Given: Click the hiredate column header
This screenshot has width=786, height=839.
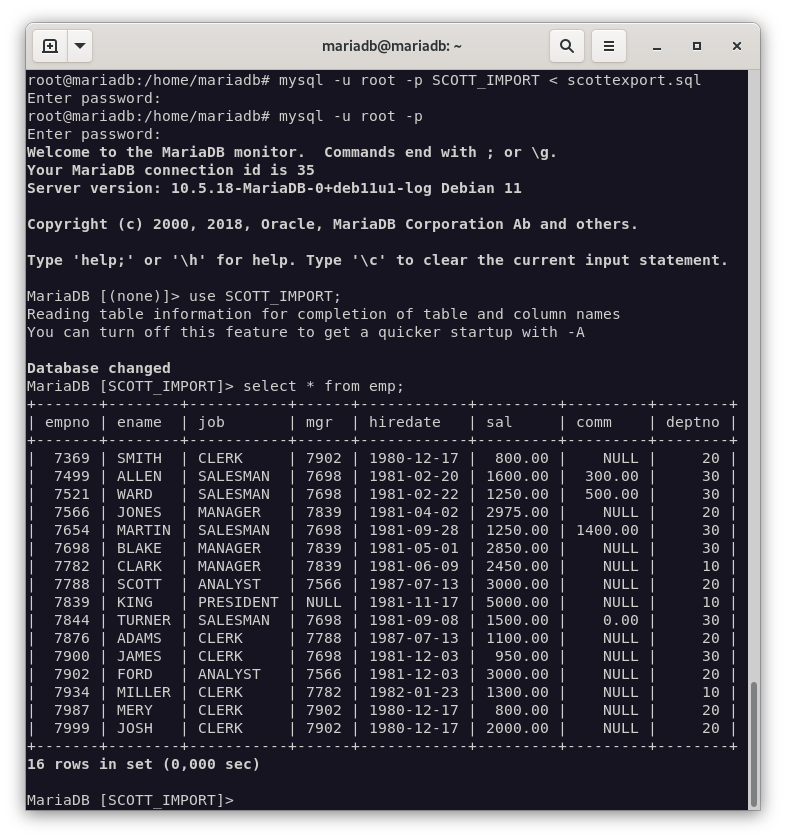Looking at the screenshot, I should [x=404, y=422].
